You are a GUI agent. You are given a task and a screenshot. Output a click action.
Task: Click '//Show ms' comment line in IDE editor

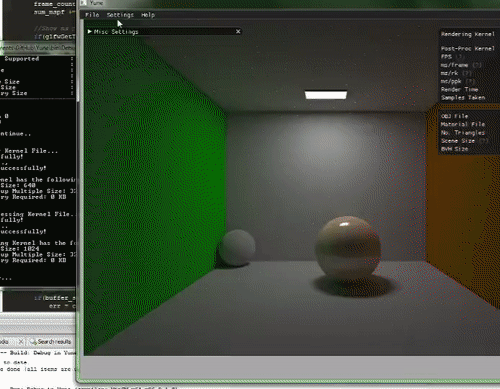[54, 29]
